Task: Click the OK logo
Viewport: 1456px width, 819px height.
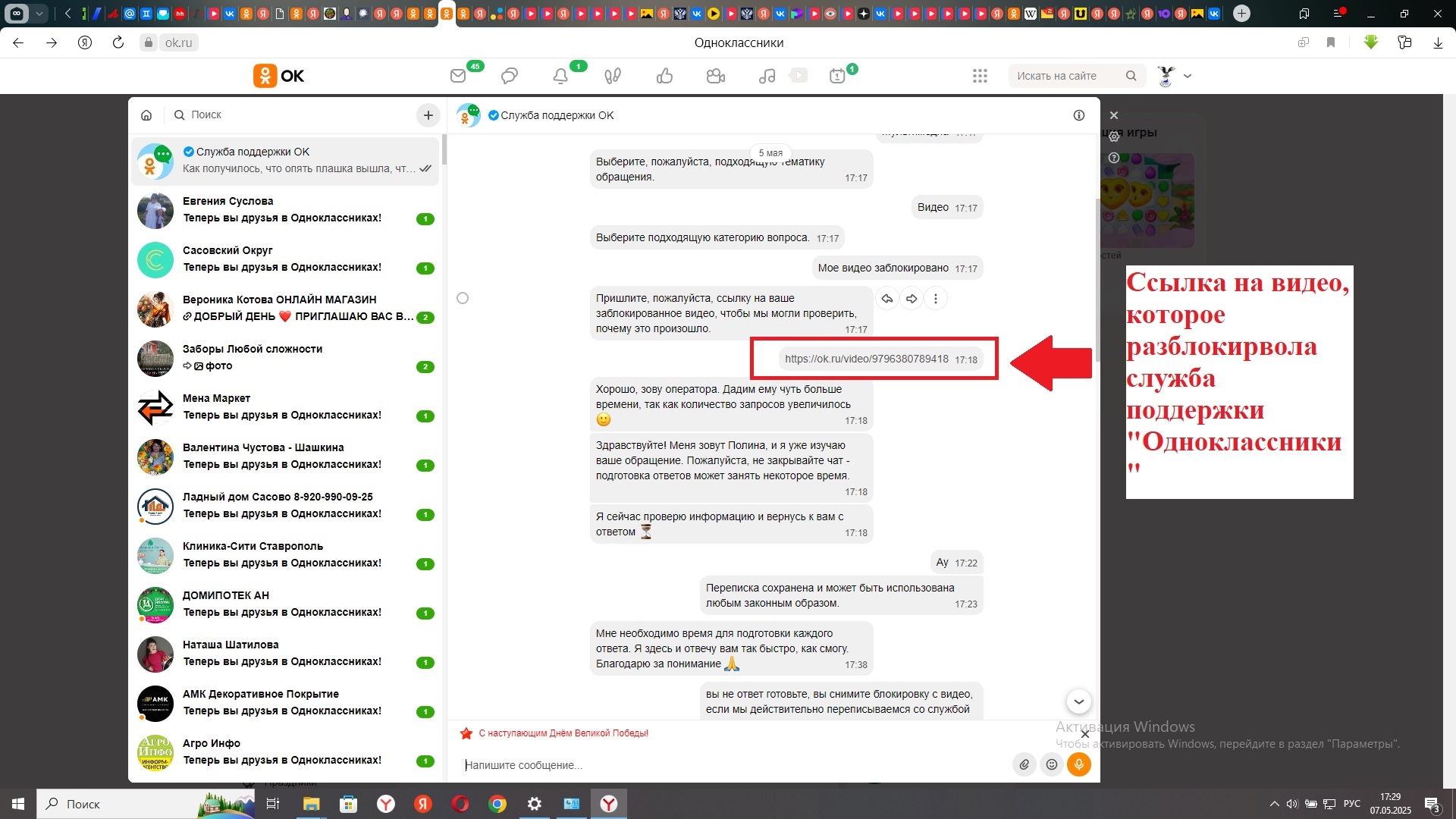Action: click(278, 76)
